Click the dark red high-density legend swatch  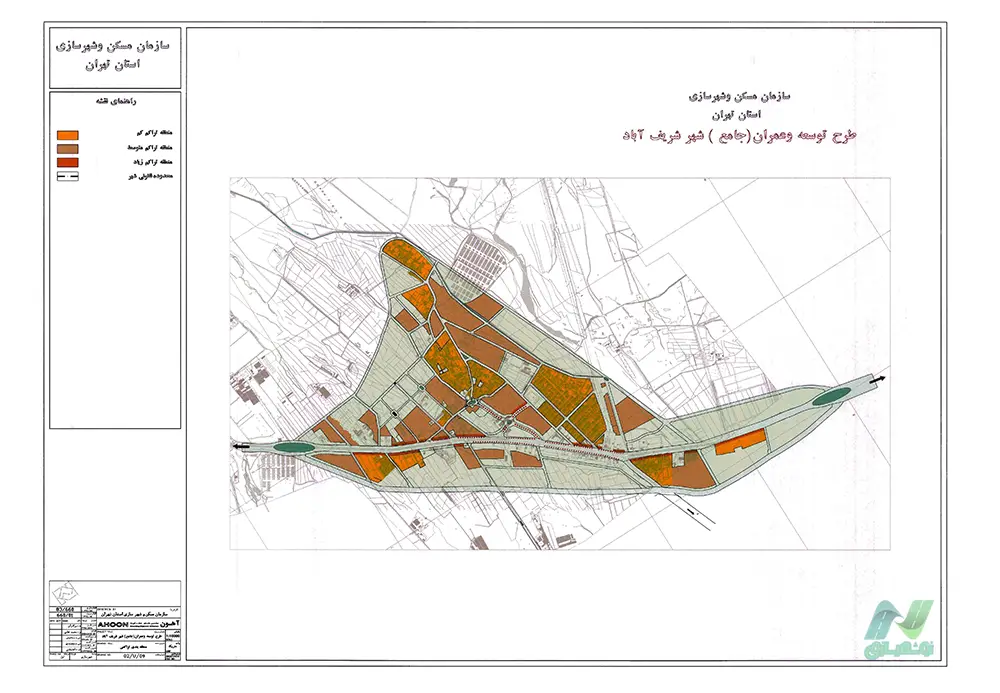69,161
